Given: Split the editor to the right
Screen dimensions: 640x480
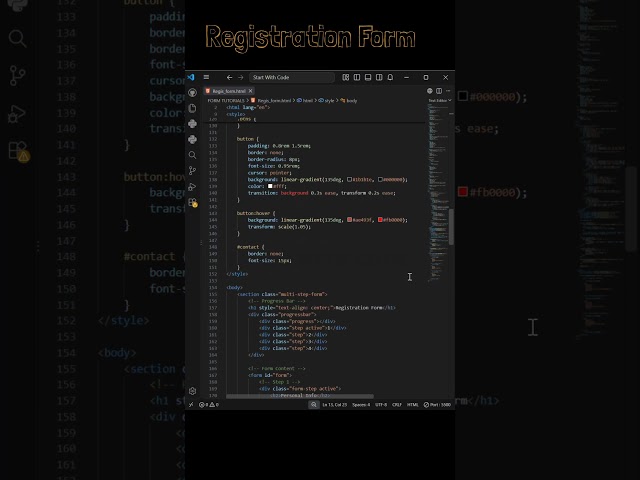Looking at the screenshot, I should [x=439, y=91].
